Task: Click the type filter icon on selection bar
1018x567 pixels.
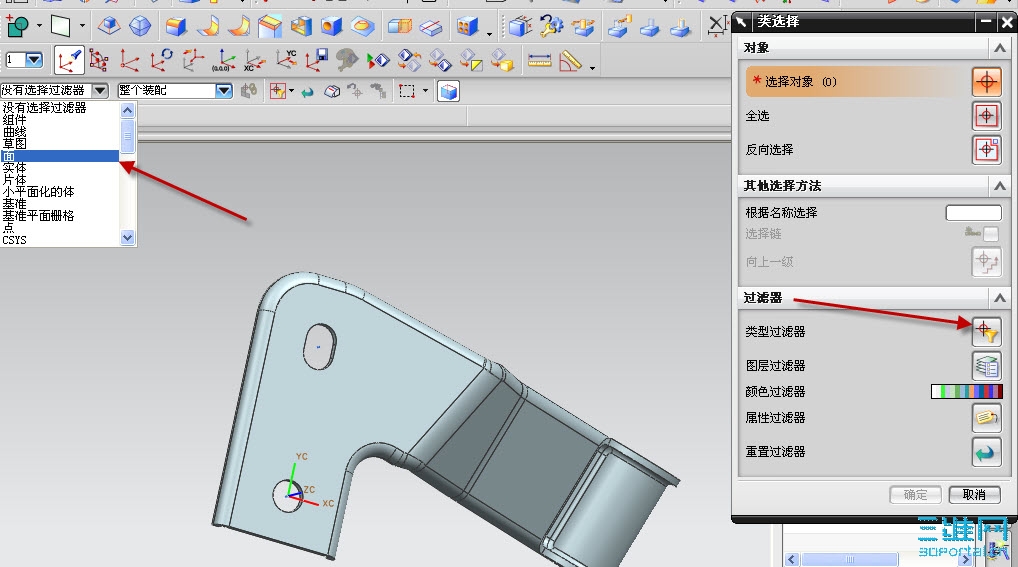Action: [x=278, y=91]
